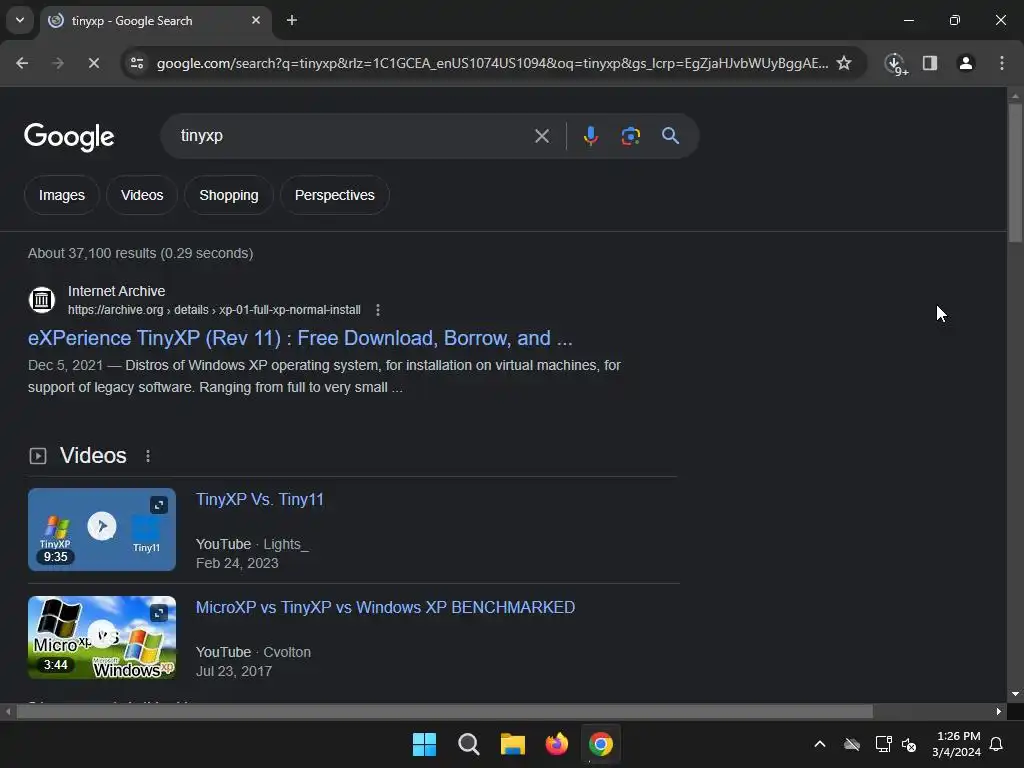Search by image with Google Lens

630,136
